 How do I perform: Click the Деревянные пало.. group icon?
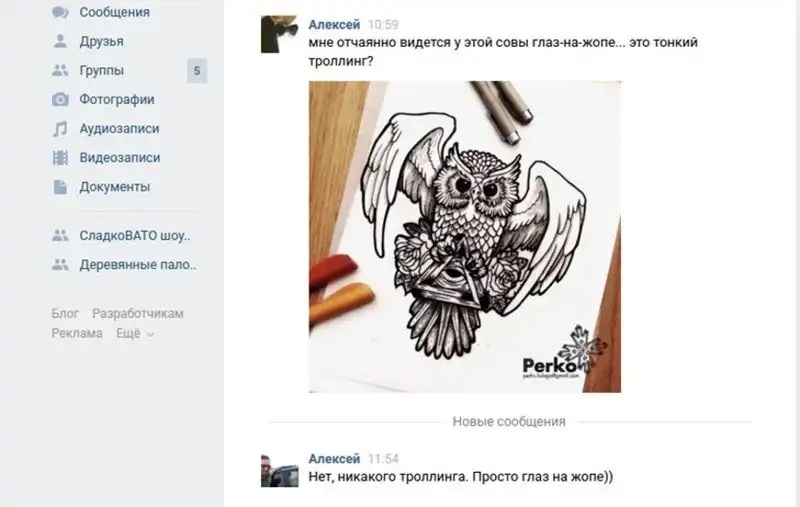(x=60, y=265)
